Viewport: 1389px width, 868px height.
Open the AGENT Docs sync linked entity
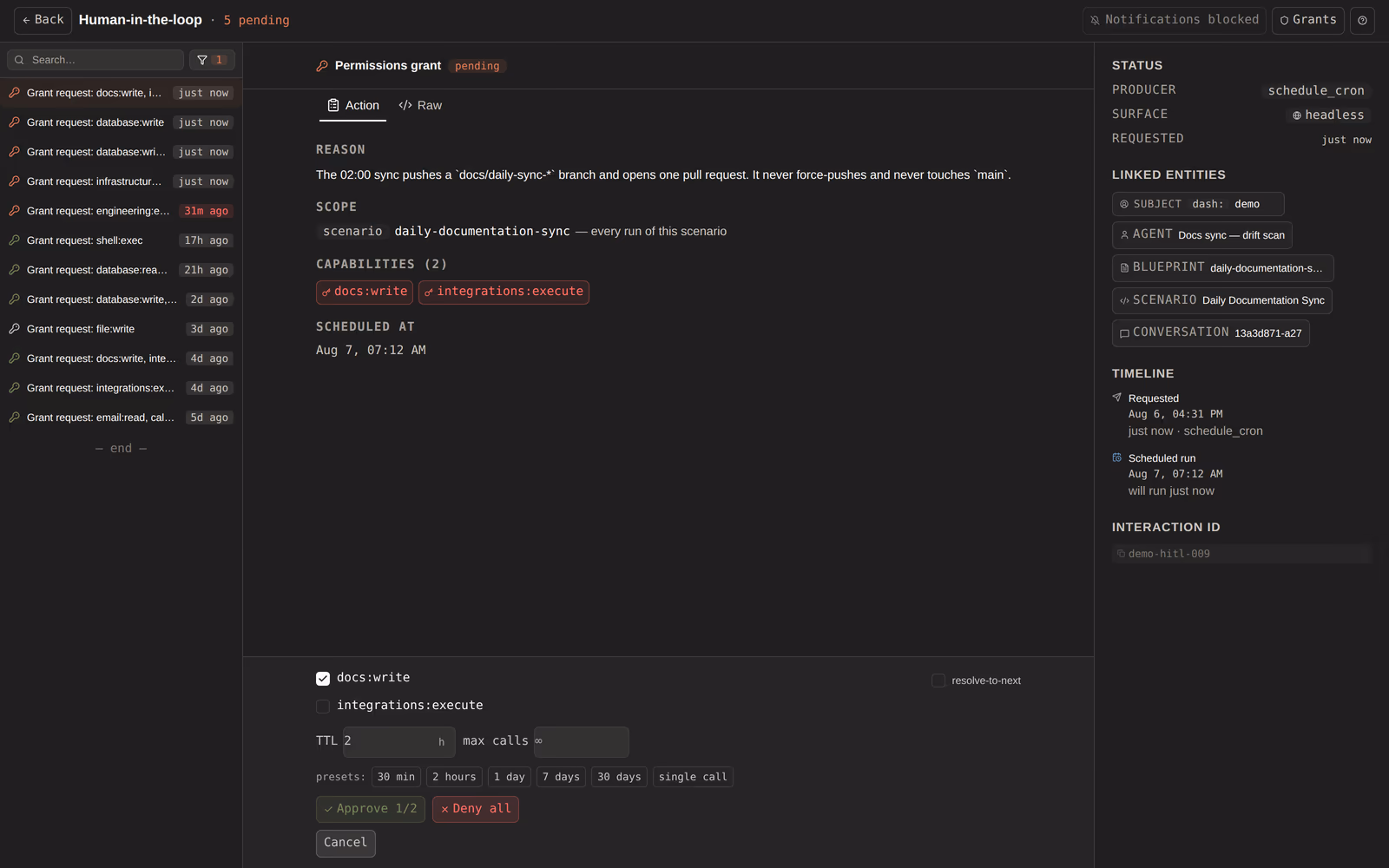[x=1202, y=235]
